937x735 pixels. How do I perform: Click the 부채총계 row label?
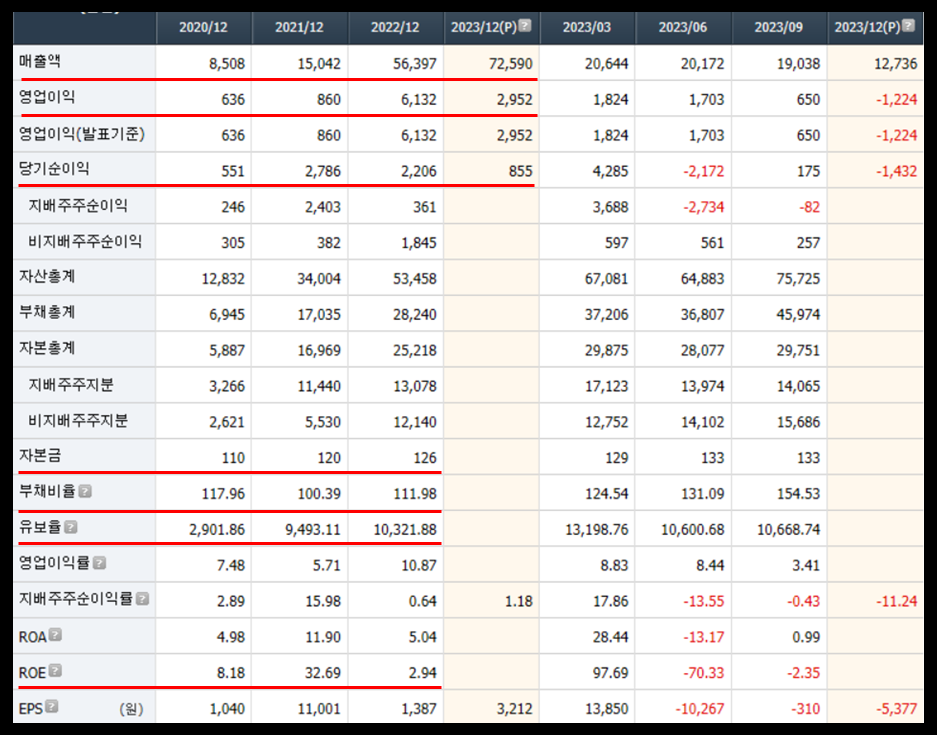coord(47,313)
